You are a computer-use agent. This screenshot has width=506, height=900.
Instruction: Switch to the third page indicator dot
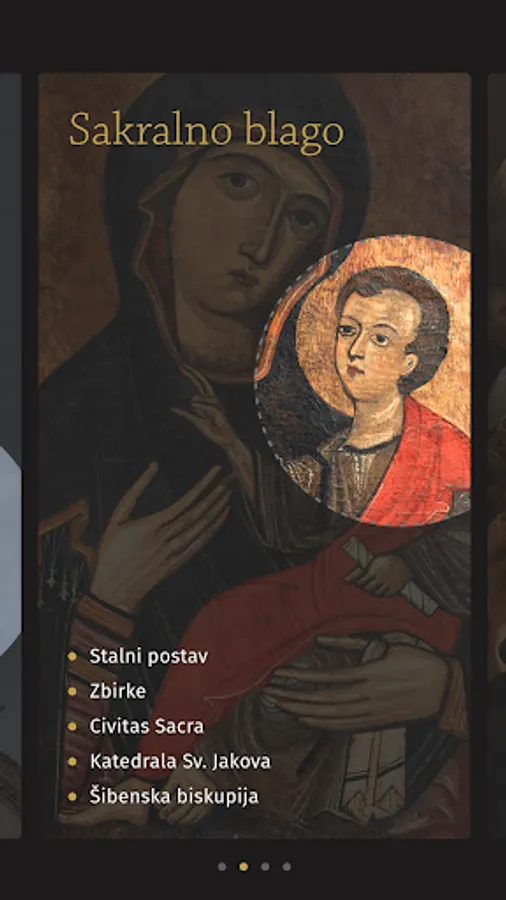coord(265,867)
